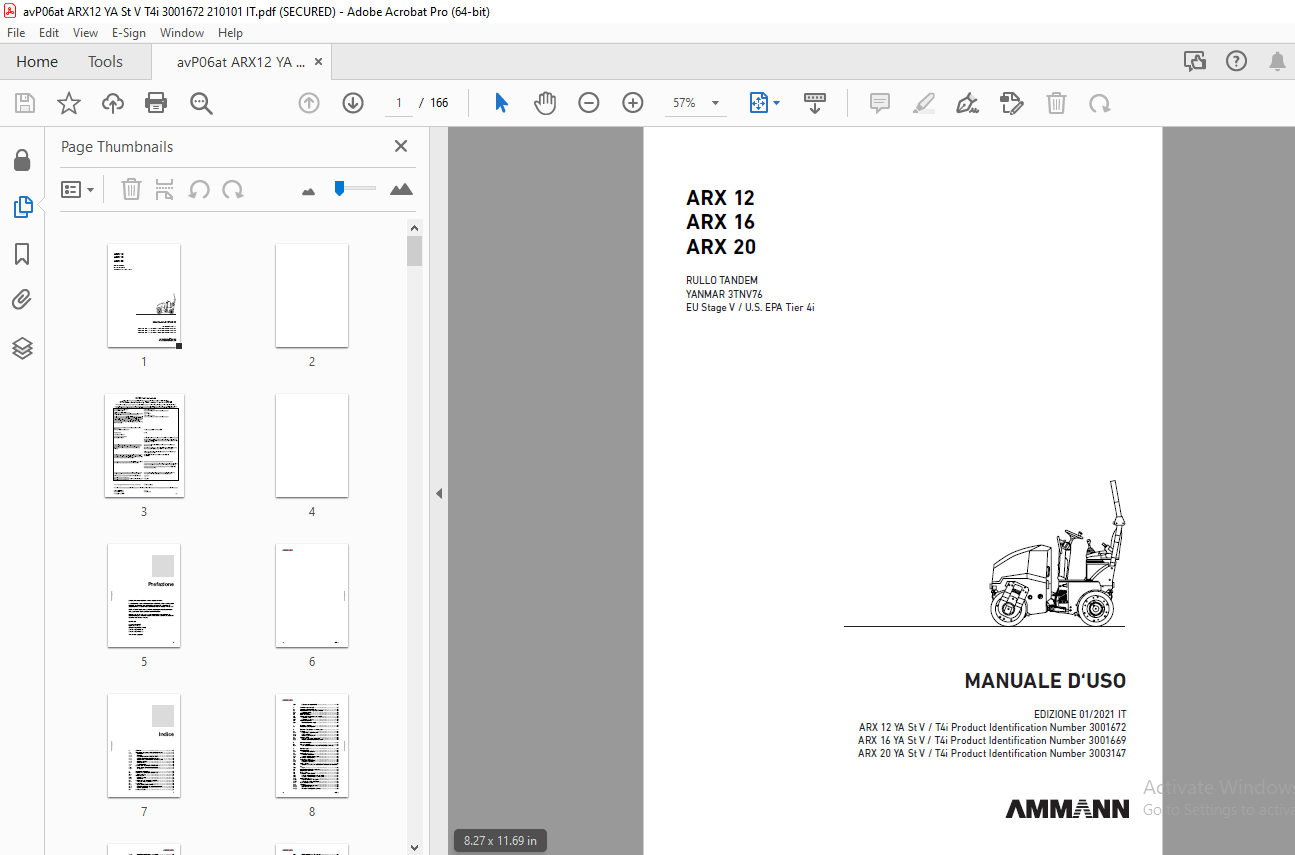Activate the Hand pan tool
1295x855 pixels.
pos(545,103)
